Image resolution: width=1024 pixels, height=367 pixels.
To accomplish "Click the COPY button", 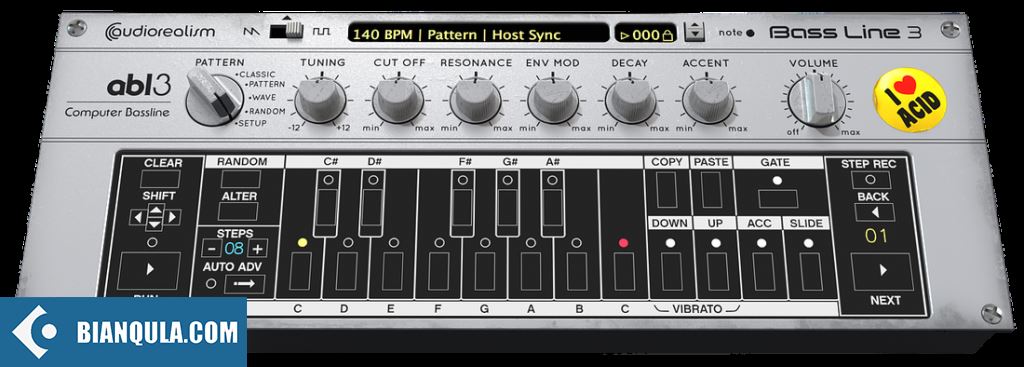I will (666, 190).
